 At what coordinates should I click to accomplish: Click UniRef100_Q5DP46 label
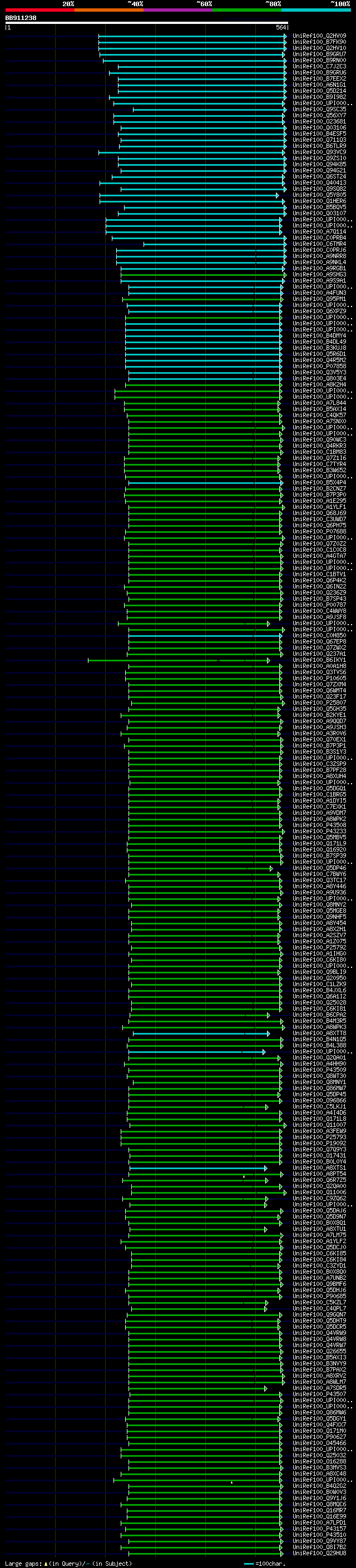click(319, 868)
